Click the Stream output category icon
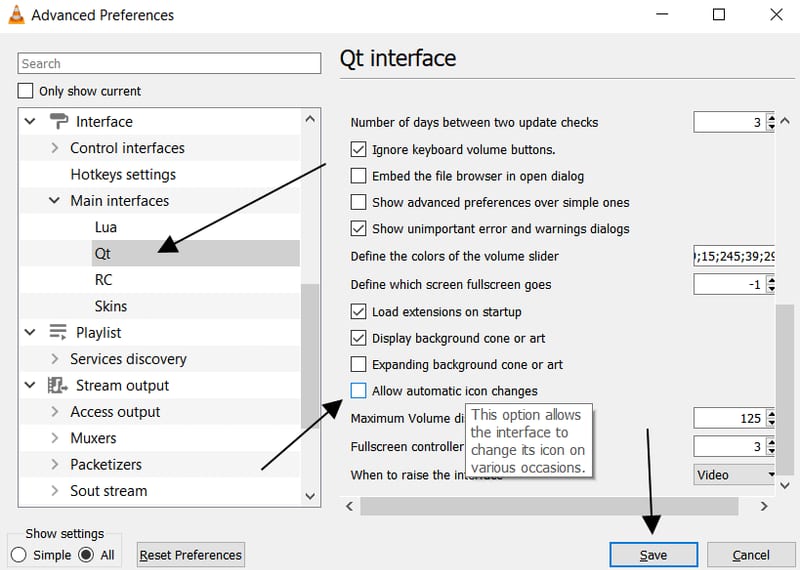This screenshot has width=800, height=570. pos(57,385)
